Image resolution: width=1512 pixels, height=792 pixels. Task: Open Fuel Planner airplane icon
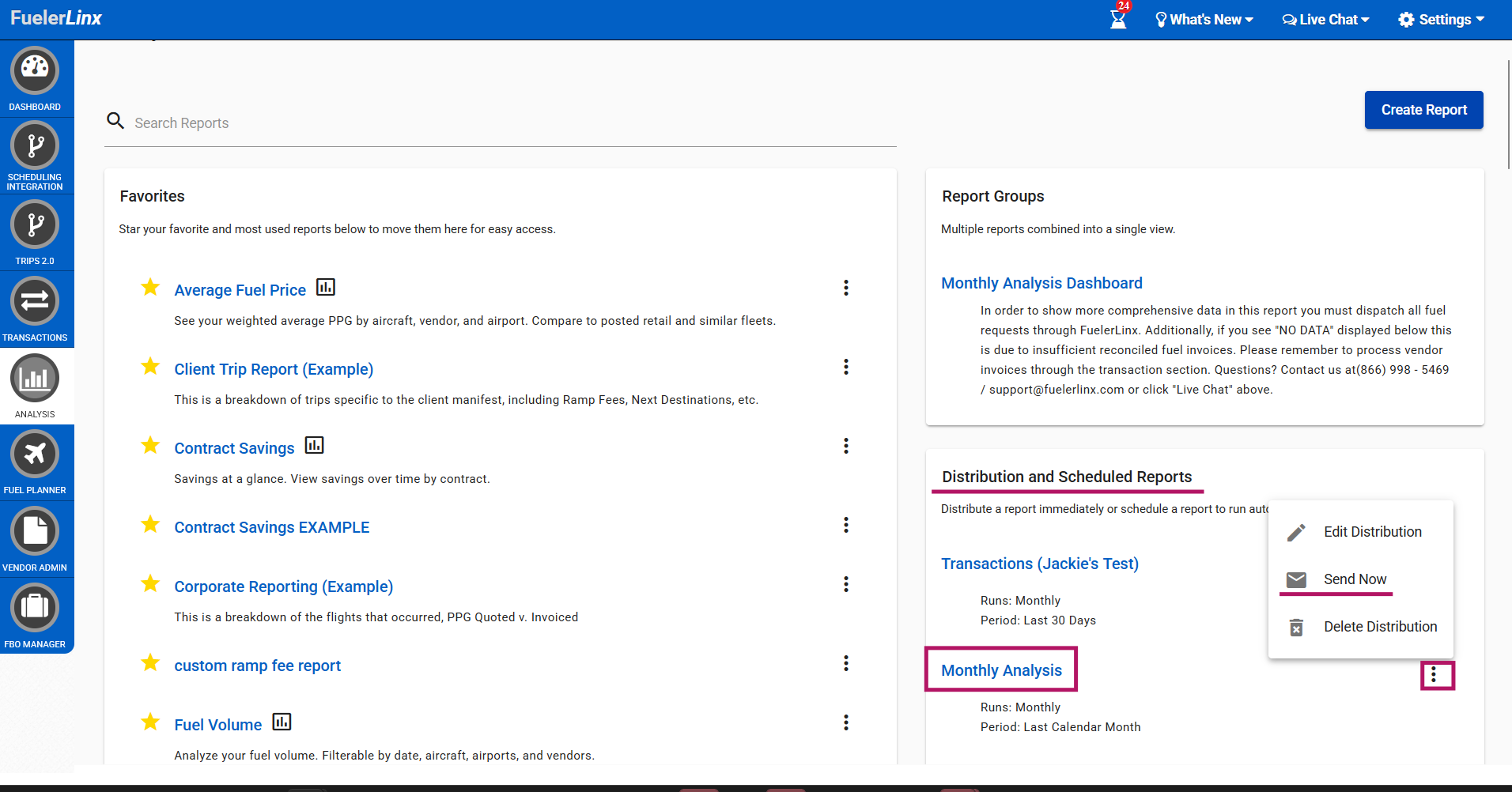[35, 454]
